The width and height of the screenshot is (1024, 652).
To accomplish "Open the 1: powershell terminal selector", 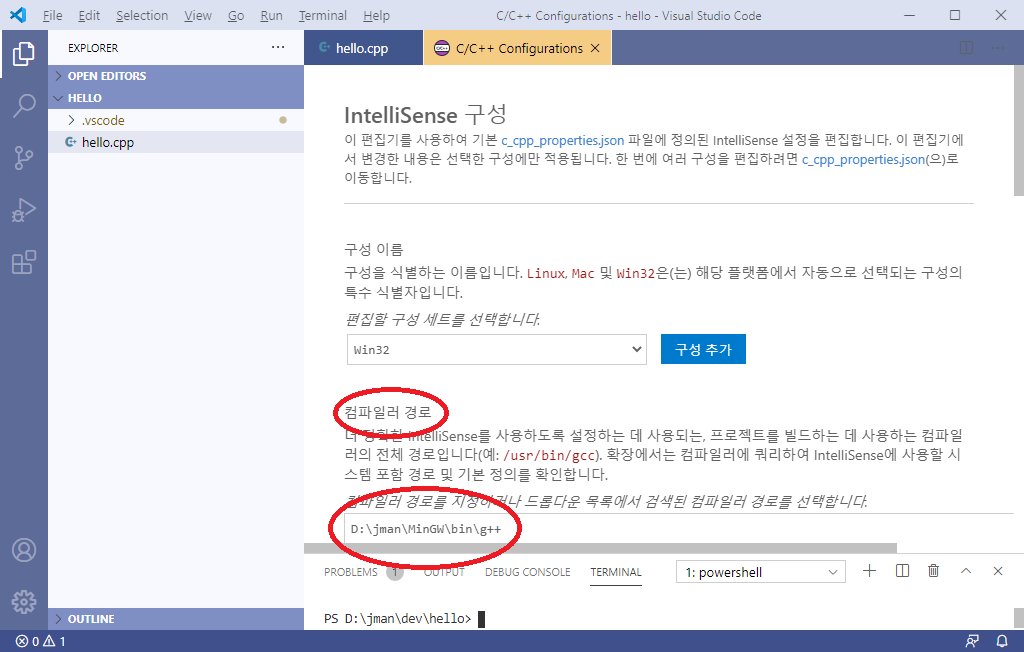I will pos(761,572).
